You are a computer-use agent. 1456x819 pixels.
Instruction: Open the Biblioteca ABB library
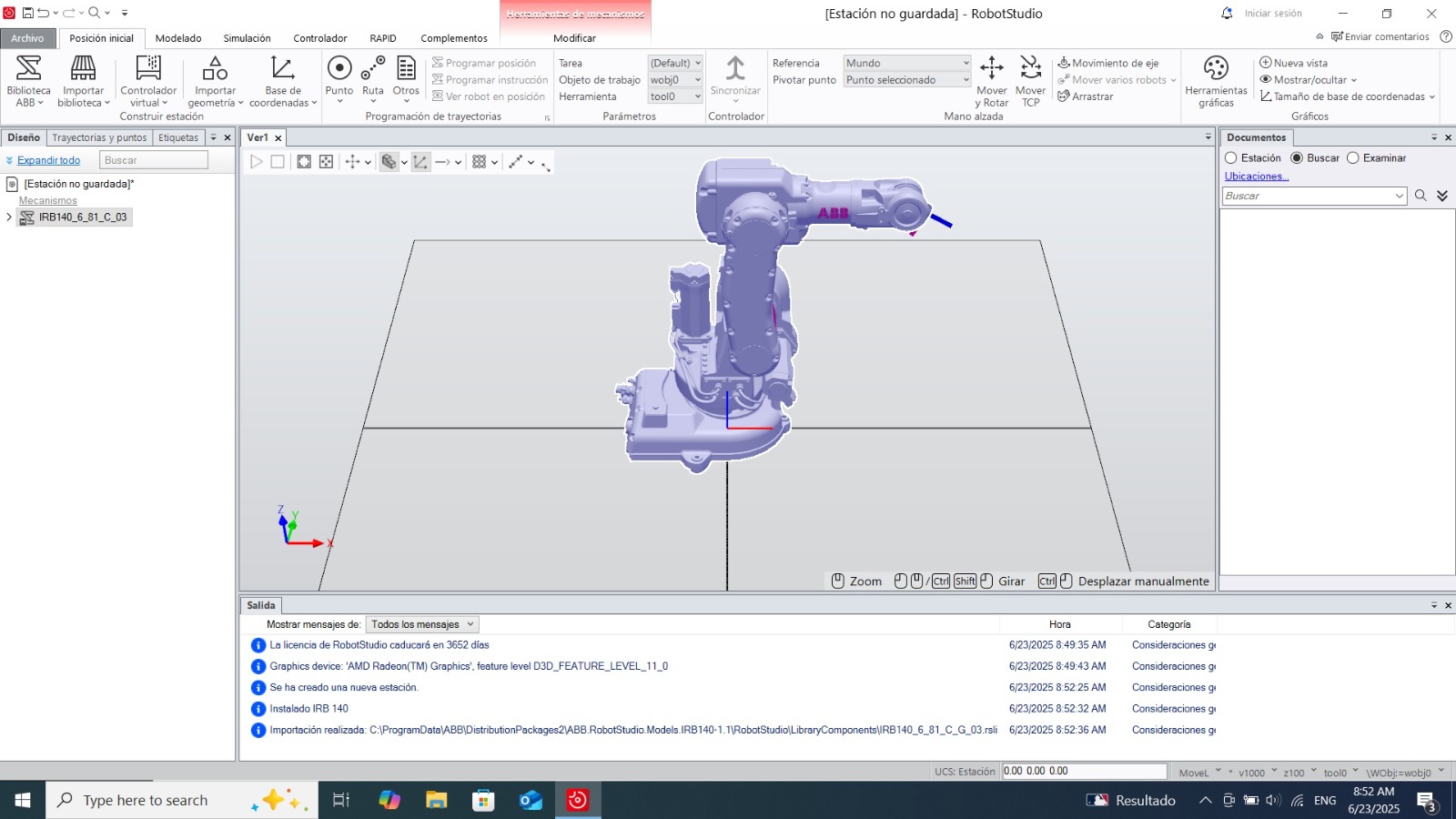(28, 81)
